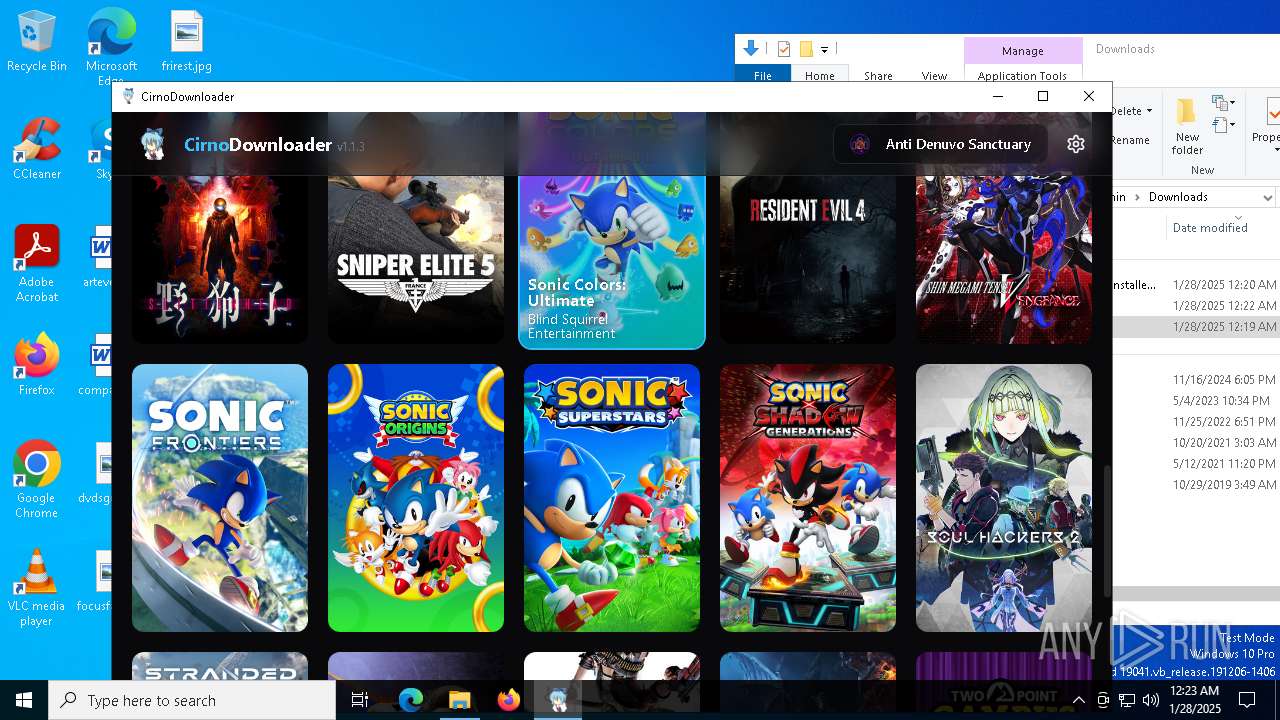Sort by the Date modified column header
Screen dimensions: 1280x720
1210,228
